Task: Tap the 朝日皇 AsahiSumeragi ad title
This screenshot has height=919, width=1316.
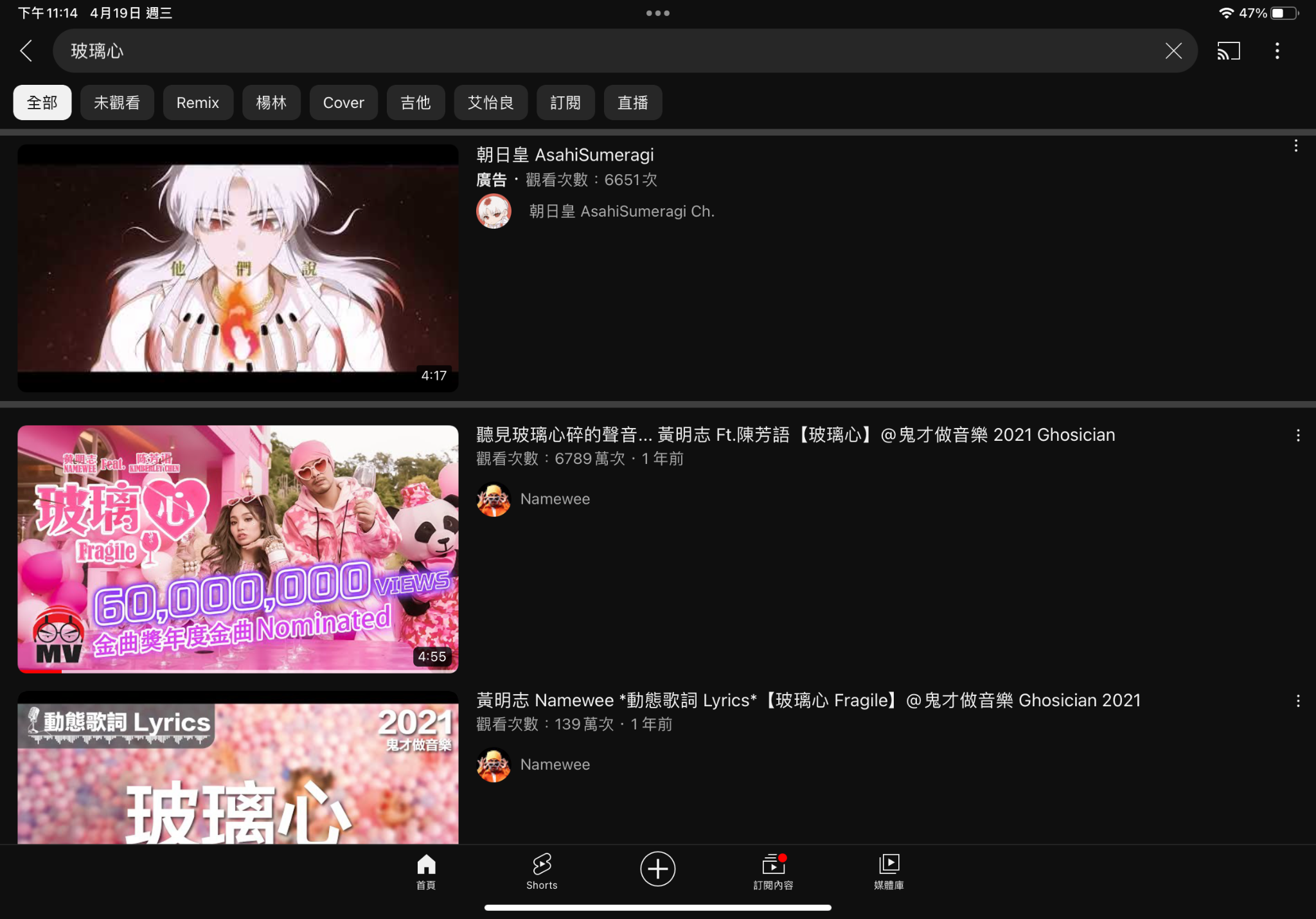Action: 565,155
